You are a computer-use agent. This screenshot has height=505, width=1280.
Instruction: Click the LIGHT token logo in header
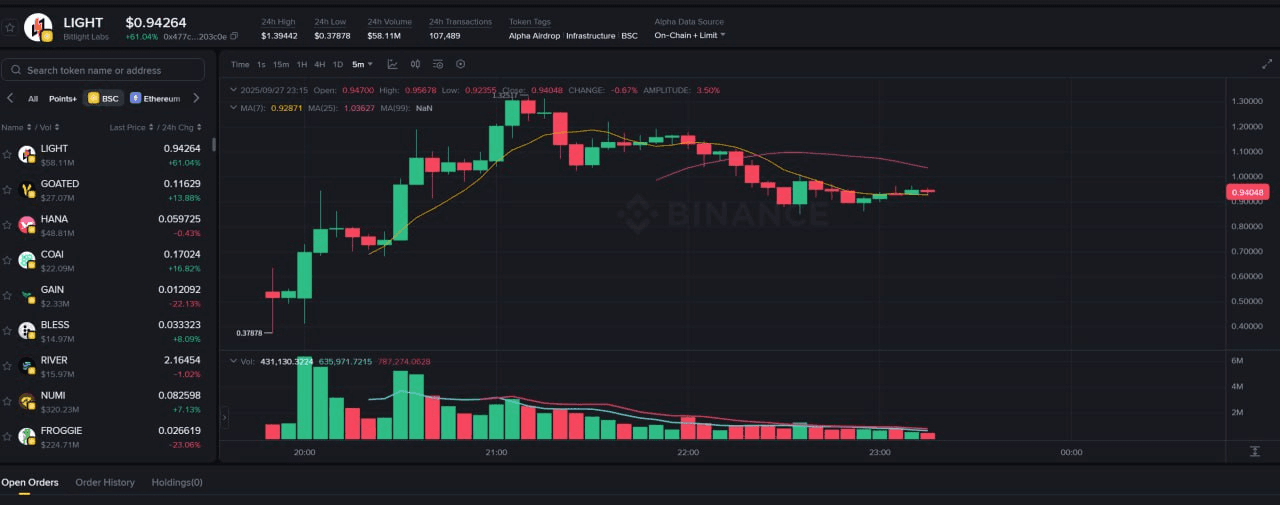click(x=38, y=27)
